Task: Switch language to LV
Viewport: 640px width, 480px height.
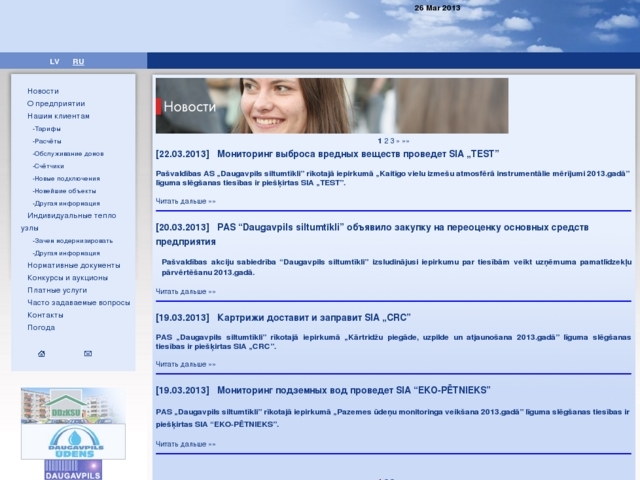Action: (54, 62)
